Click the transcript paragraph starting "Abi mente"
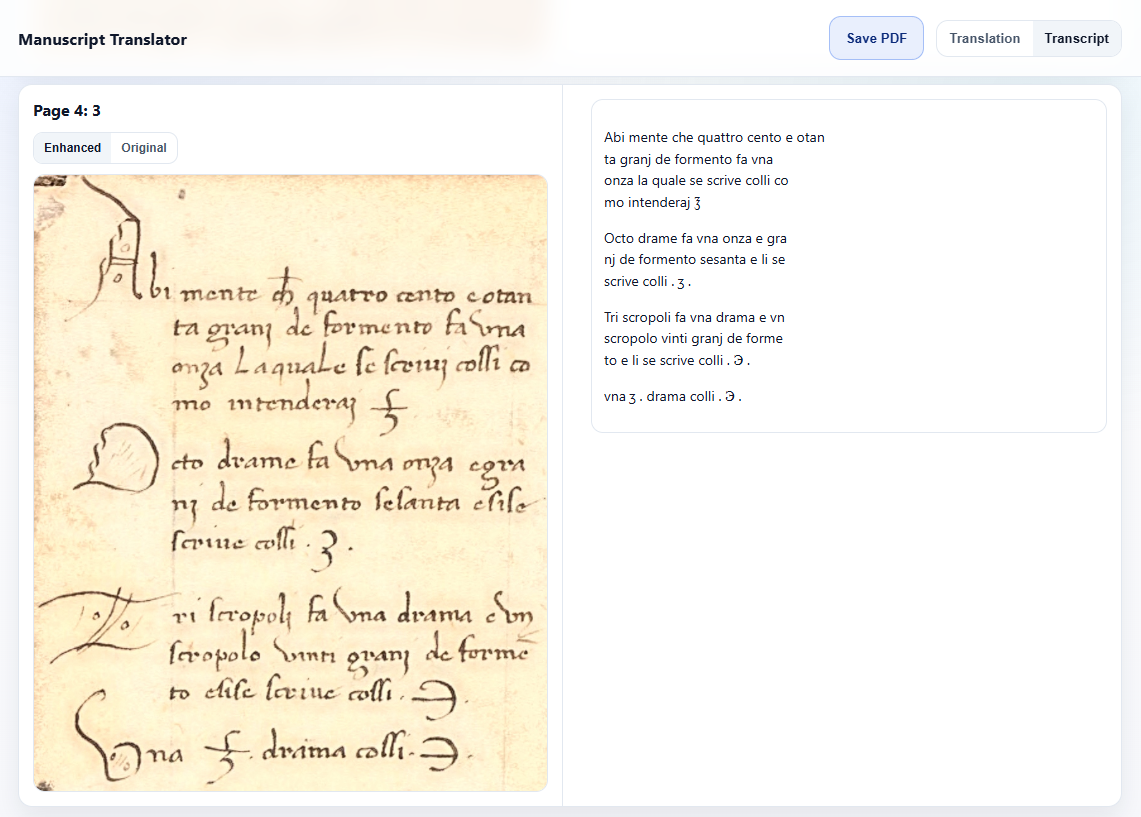Image resolution: width=1141 pixels, height=817 pixels. click(x=714, y=170)
